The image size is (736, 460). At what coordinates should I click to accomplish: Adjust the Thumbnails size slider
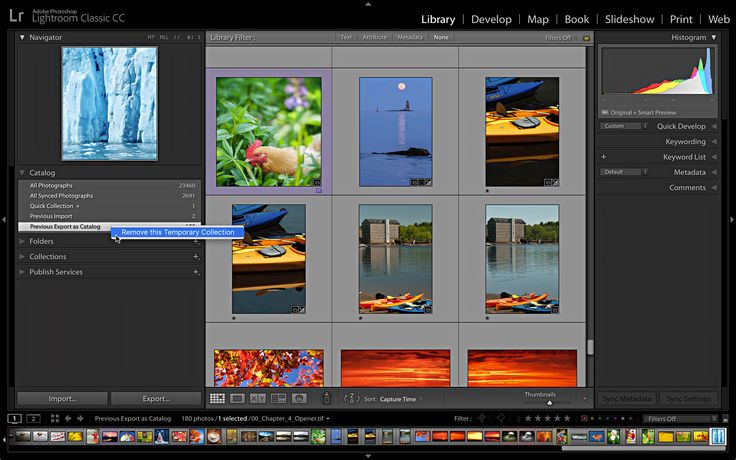[548, 402]
